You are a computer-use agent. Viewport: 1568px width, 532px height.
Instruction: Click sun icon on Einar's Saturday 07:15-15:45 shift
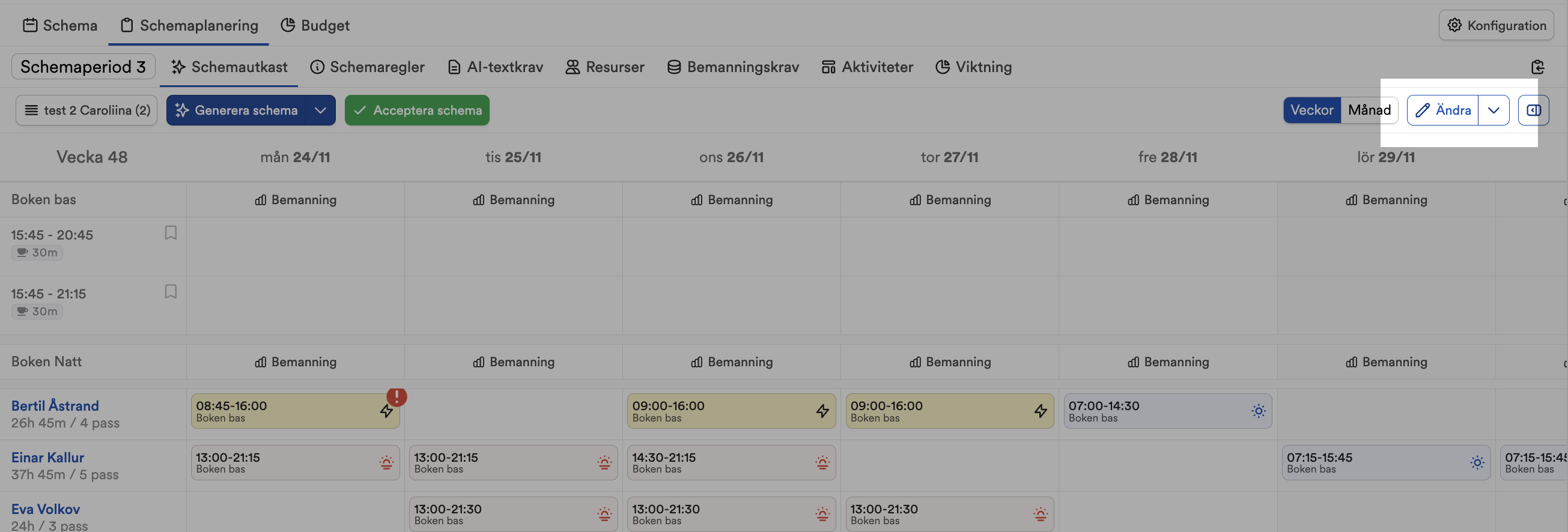[1477, 462]
